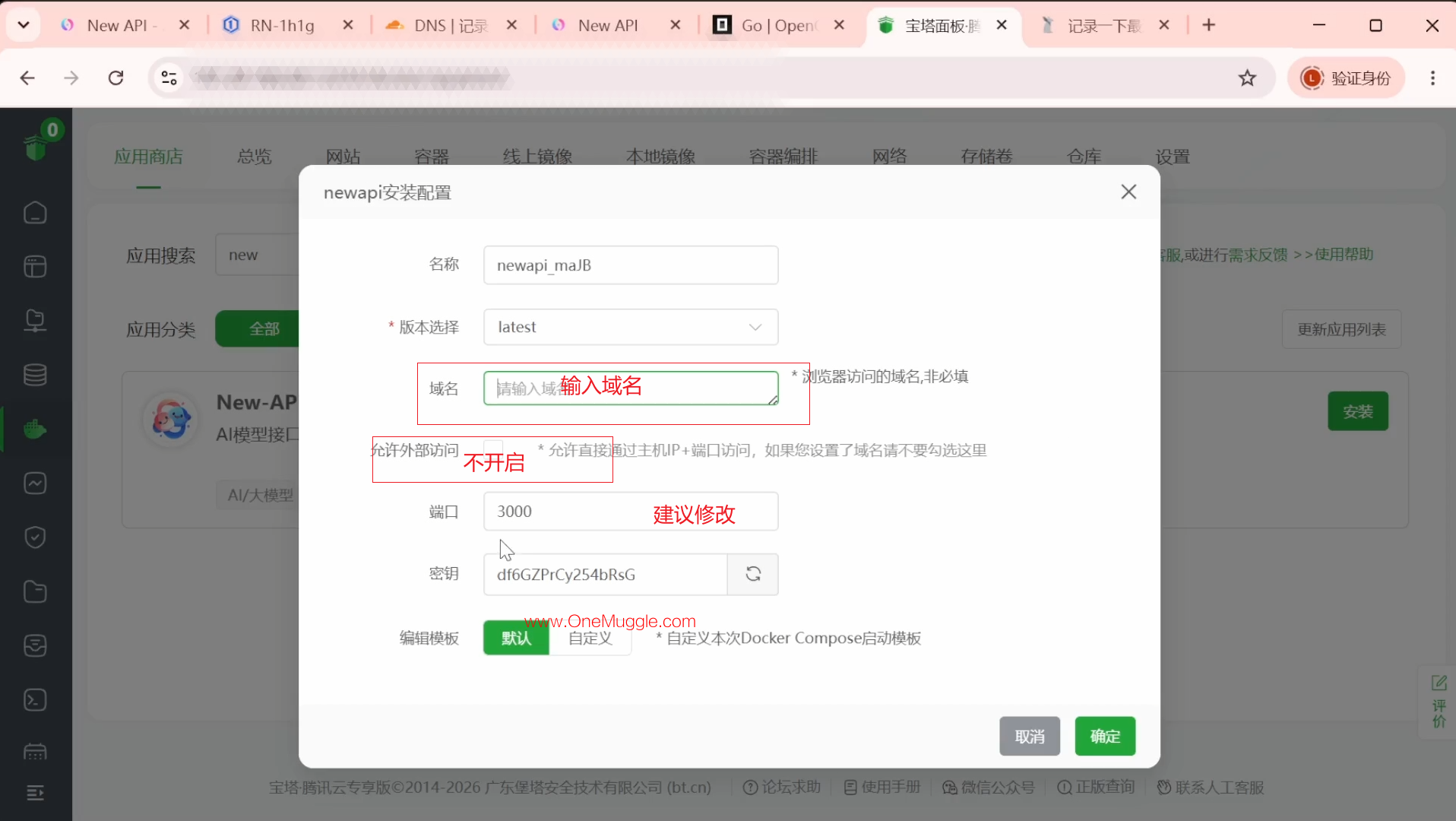The width and height of the screenshot is (1456, 821).
Task: Click the 端口 field showing 3000
Action: pyautogui.click(x=631, y=512)
